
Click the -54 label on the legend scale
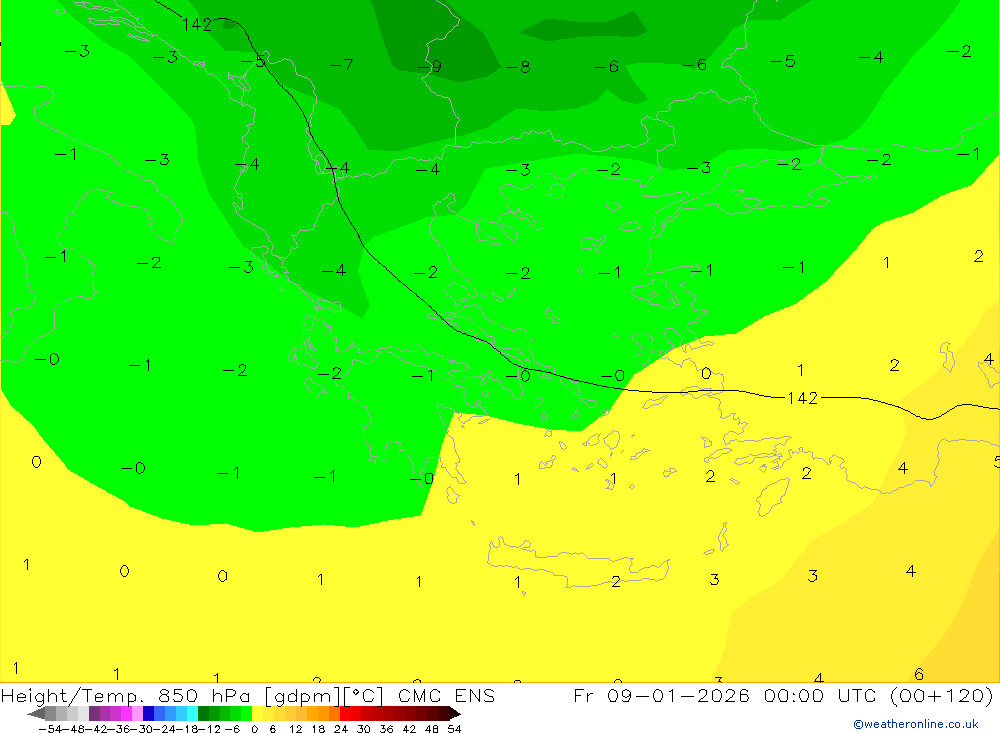pos(50,729)
